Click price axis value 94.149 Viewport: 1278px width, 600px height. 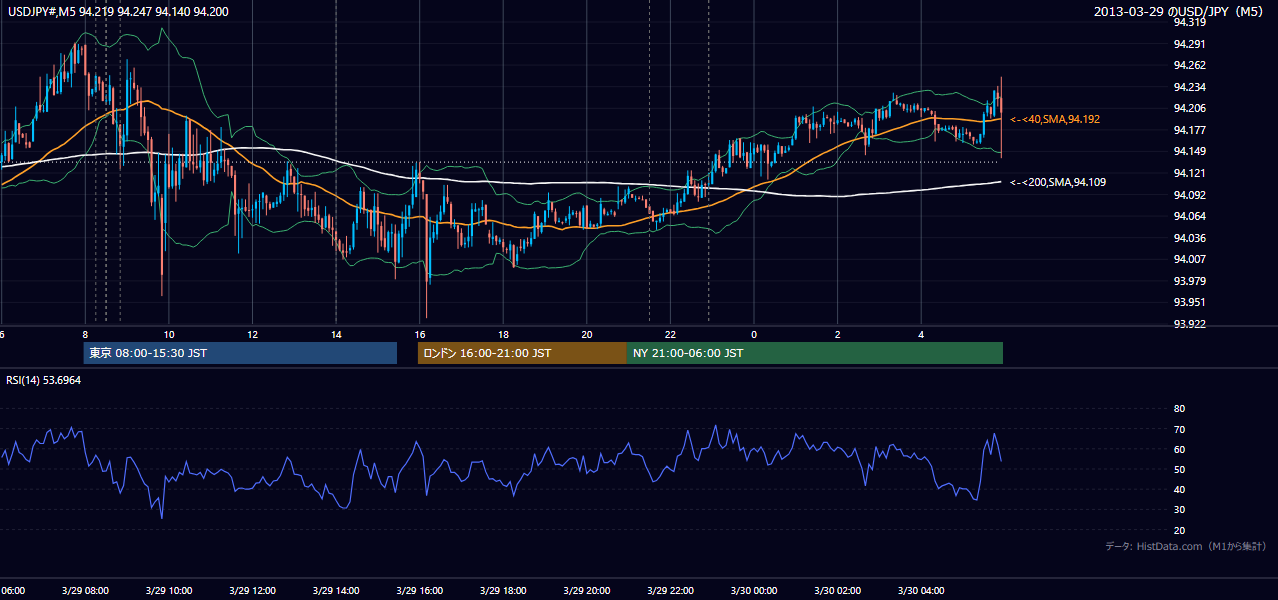(x=1189, y=151)
